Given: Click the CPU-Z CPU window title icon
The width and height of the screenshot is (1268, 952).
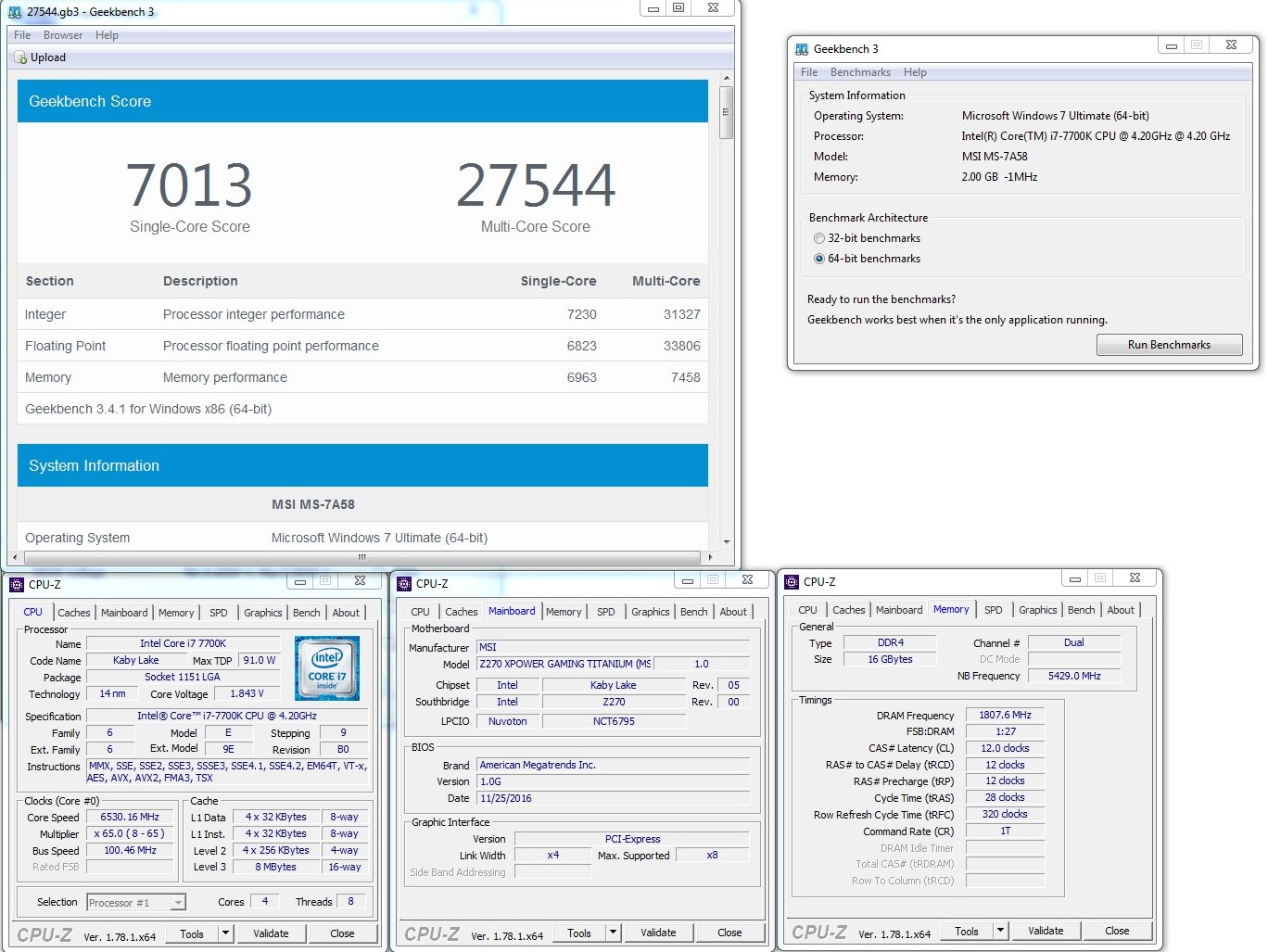Looking at the screenshot, I should tap(17, 584).
